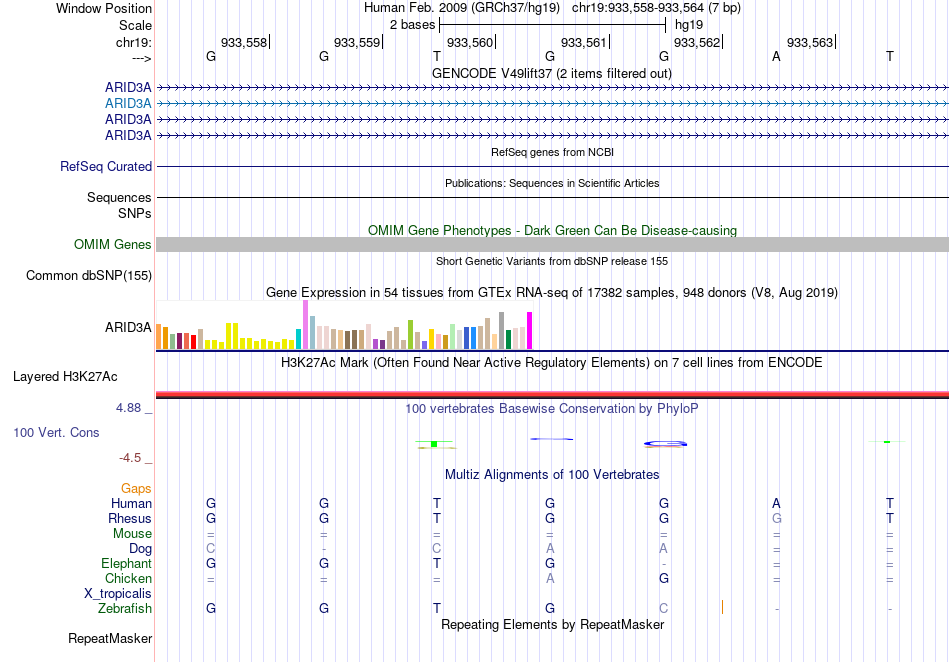
Task: Open the Common dbSNP(155) track label
Action: click(89, 276)
